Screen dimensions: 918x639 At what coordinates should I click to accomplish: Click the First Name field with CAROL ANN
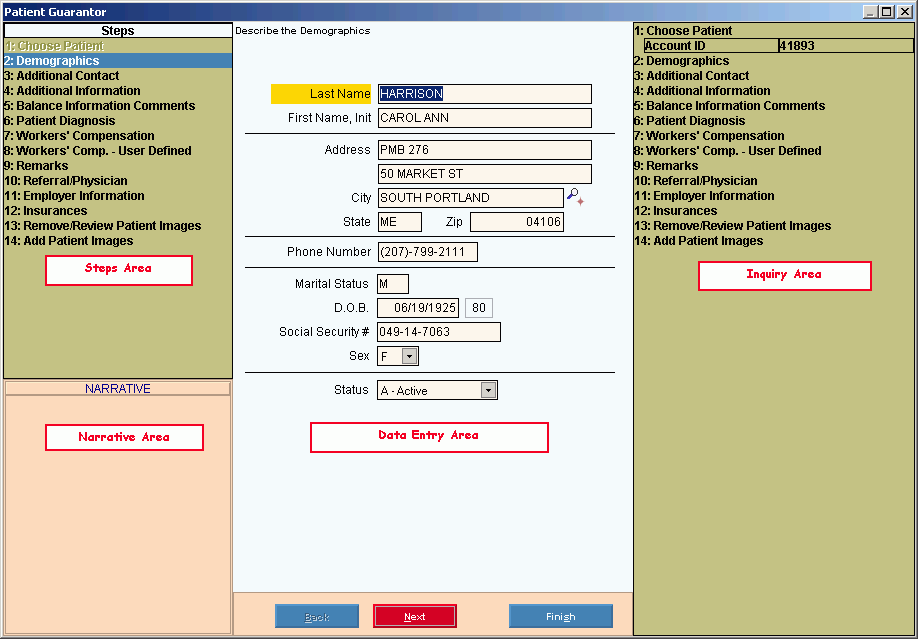484,118
